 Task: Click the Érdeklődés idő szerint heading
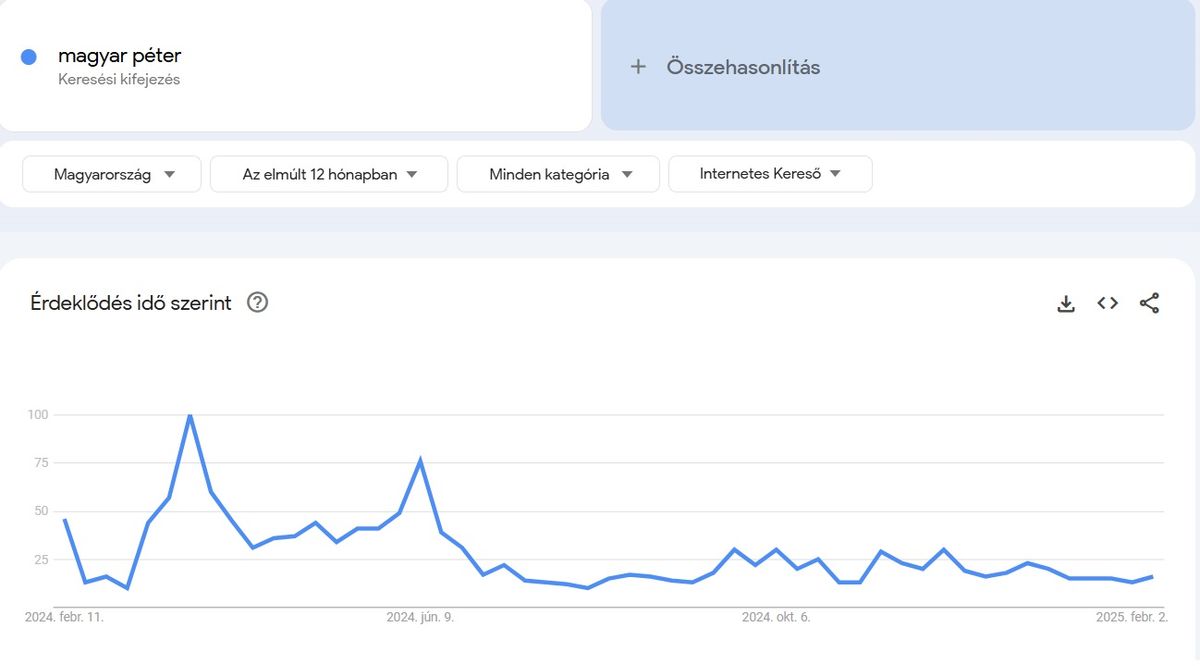131,303
